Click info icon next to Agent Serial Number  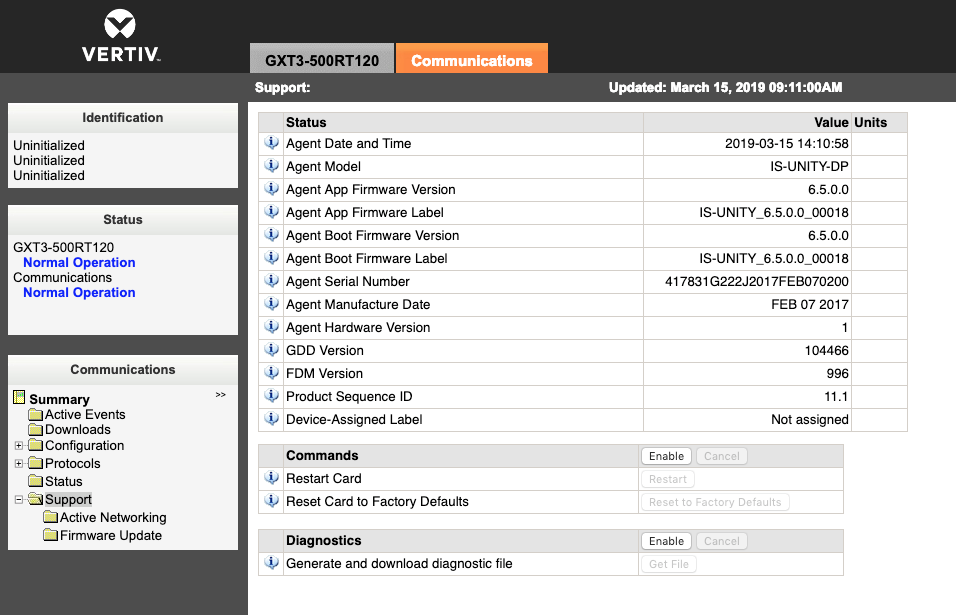(x=271, y=282)
